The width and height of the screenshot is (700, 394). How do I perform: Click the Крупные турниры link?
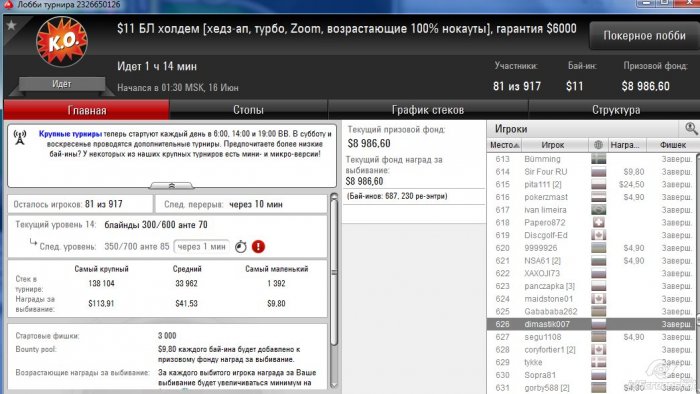point(70,134)
